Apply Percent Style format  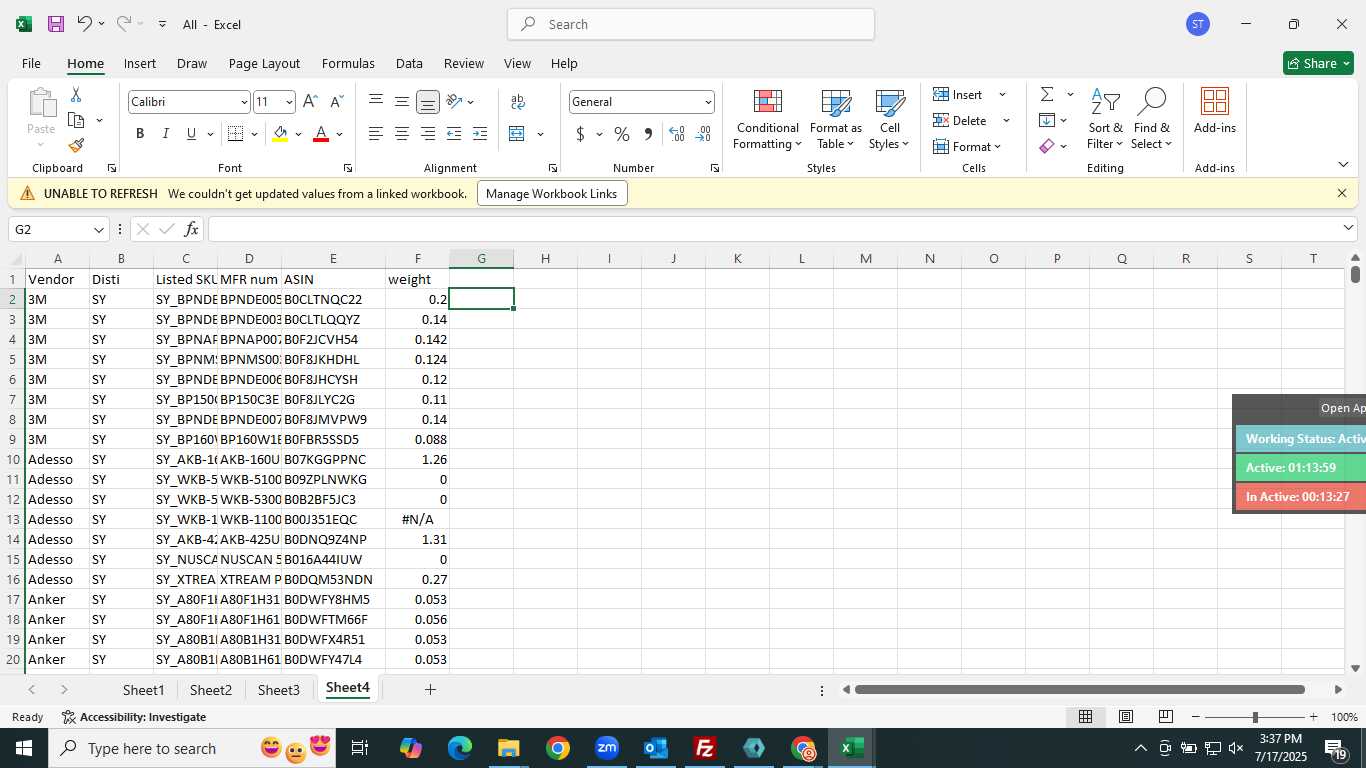(x=622, y=134)
